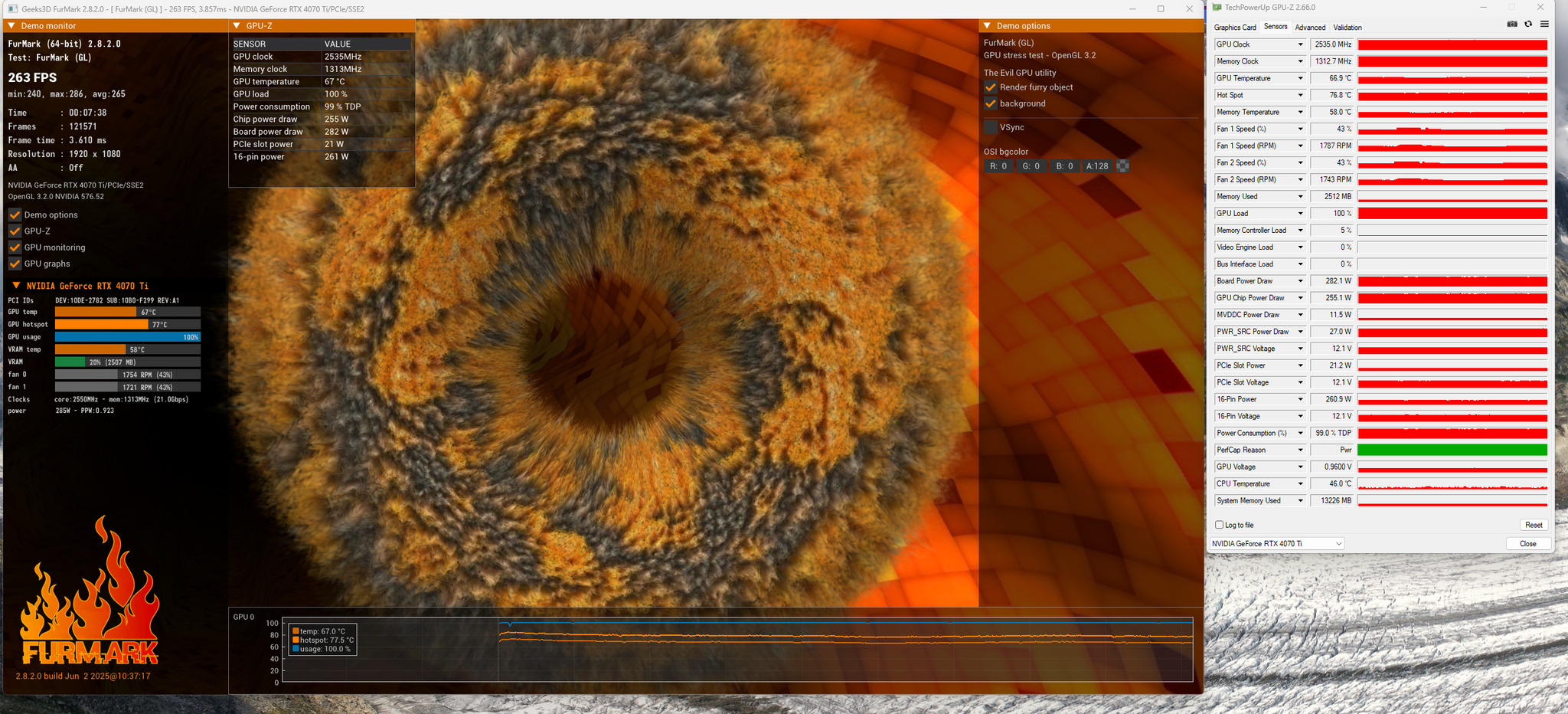The height and width of the screenshot is (714, 1568).
Task: Click the R: 0 color value field
Action: (x=998, y=166)
